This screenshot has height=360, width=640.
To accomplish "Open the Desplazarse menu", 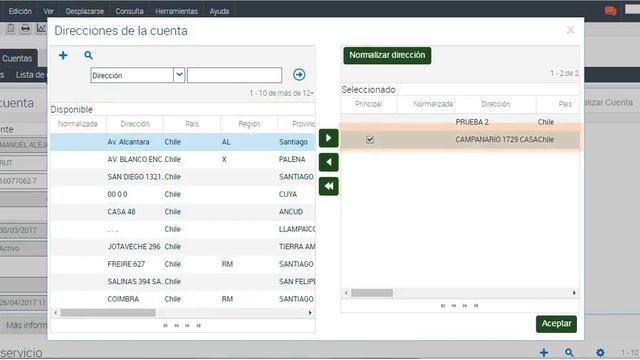I will 85,11.
